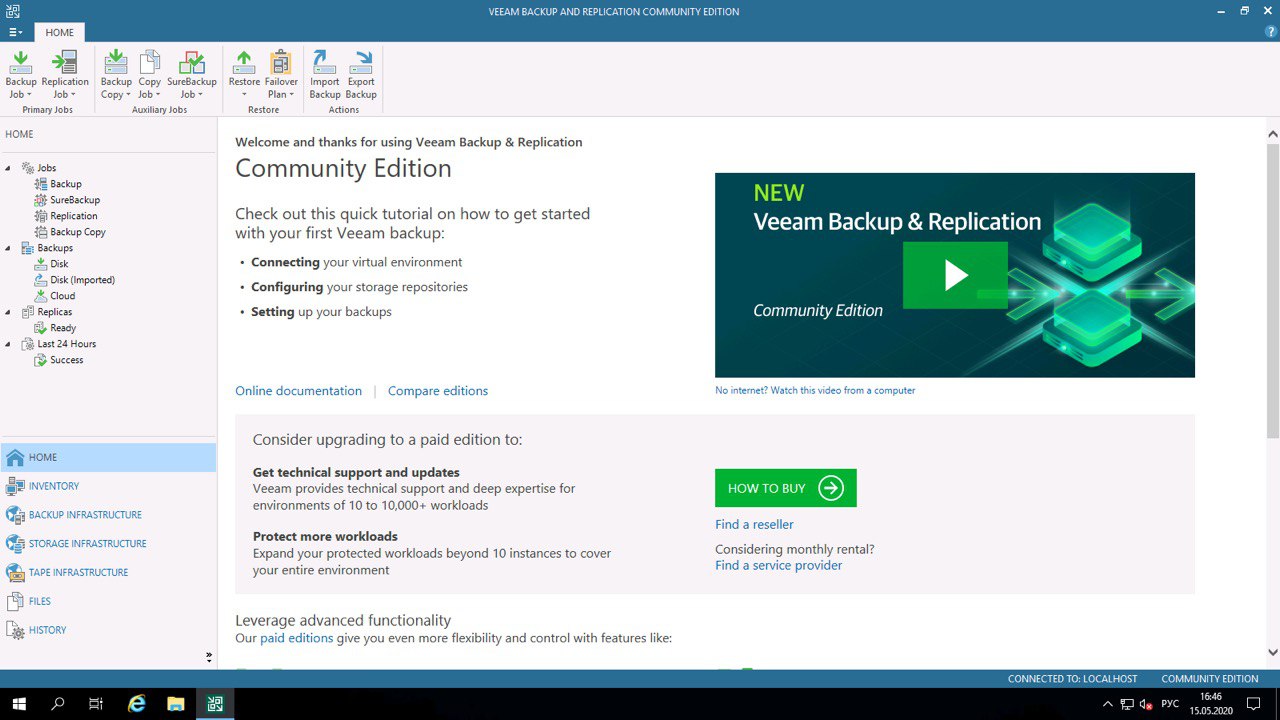The height and width of the screenshot is (720, 1280).
Task: Open Backup Infrastructure view
Action: tap(108, 515)
